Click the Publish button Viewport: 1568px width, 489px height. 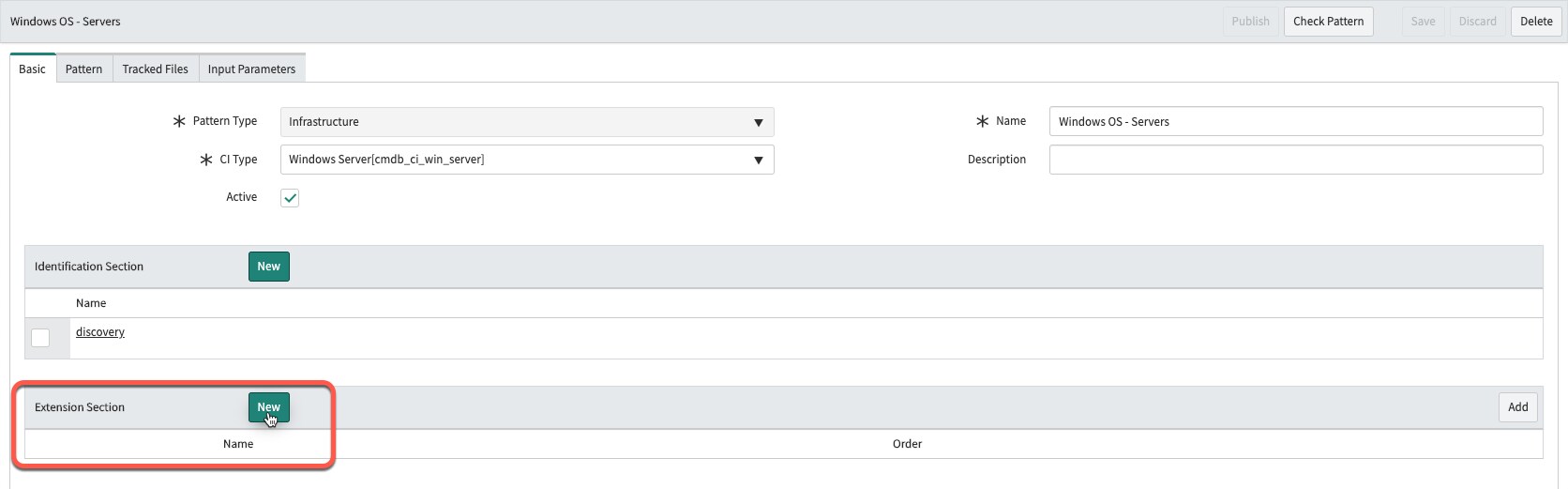click(x=1250, y=21)
